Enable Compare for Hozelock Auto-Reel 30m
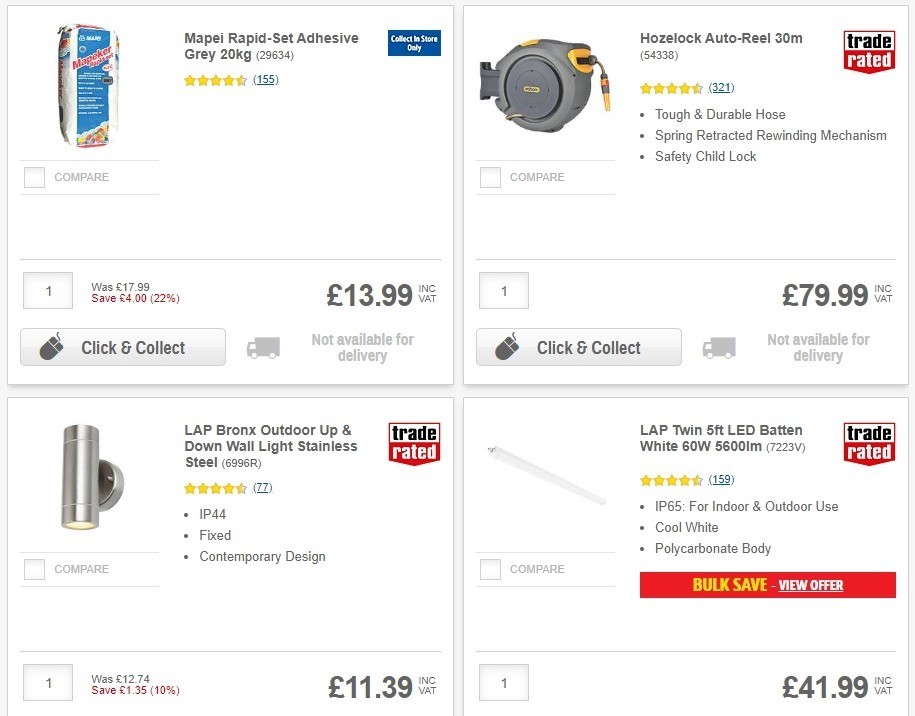 coord(489,176)
